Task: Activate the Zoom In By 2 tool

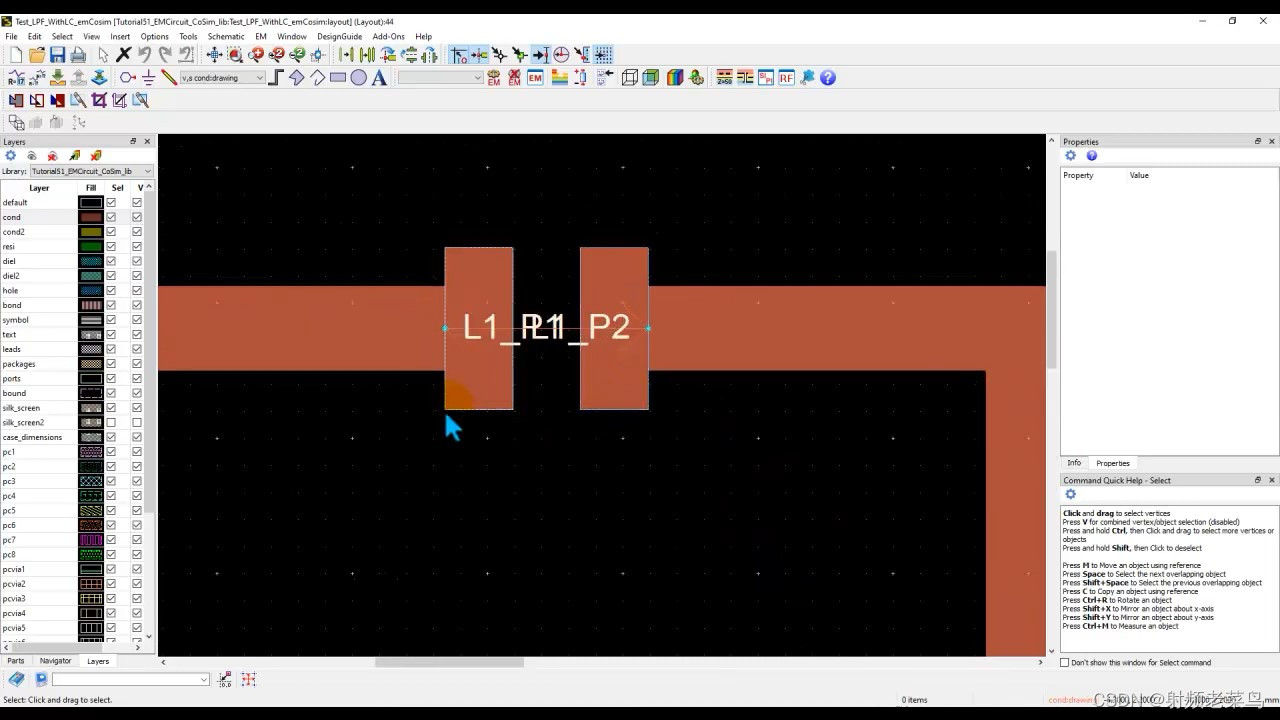Action: tap(275, 56)
